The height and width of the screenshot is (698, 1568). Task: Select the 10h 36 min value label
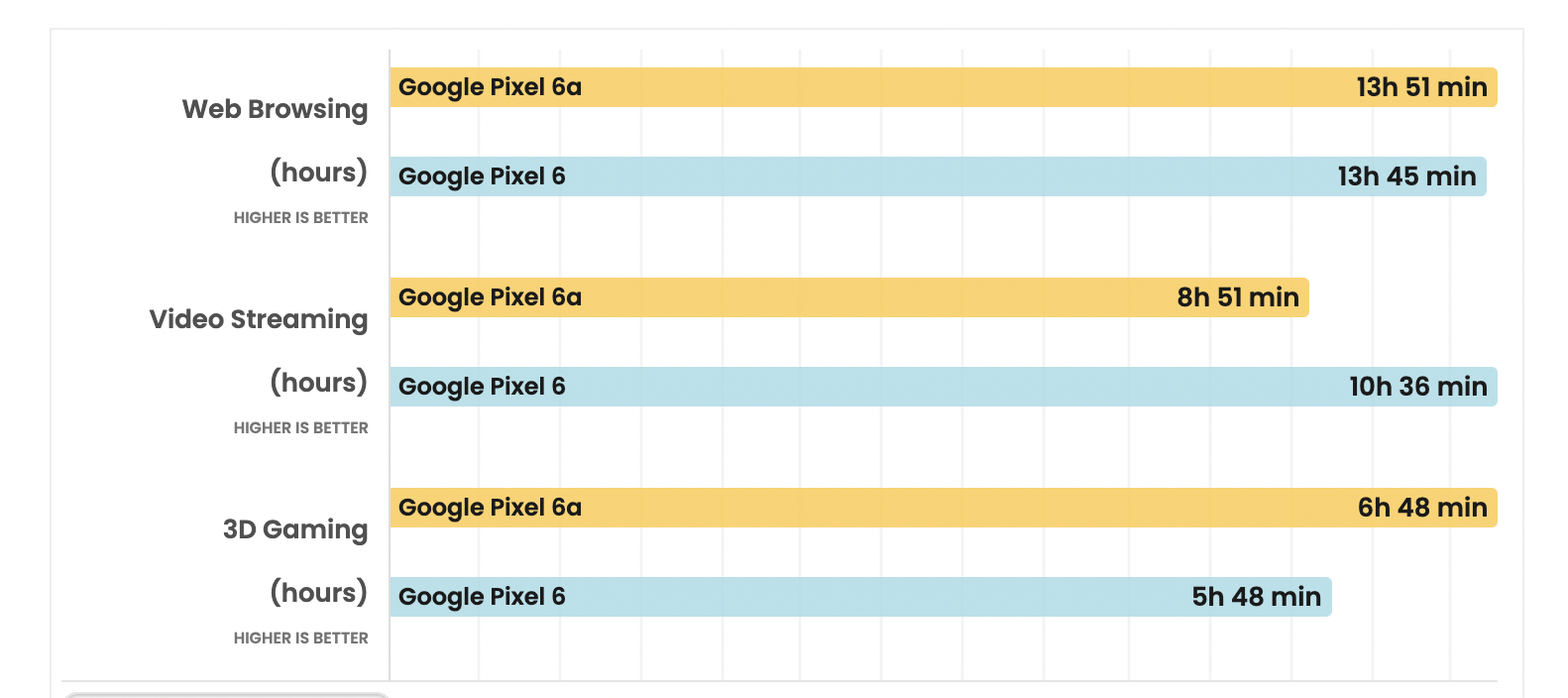click(x=1418, y=387)
